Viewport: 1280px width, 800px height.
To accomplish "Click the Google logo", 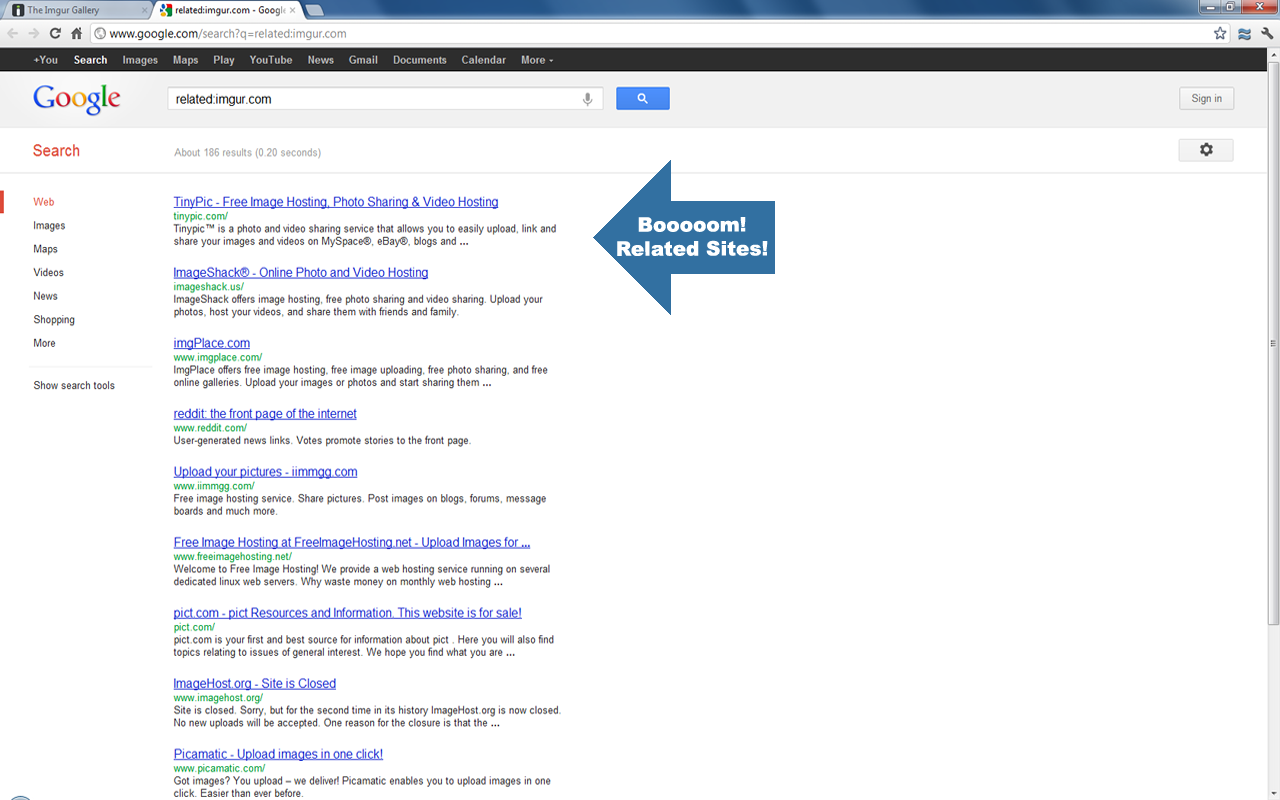I will coord(76,99).
